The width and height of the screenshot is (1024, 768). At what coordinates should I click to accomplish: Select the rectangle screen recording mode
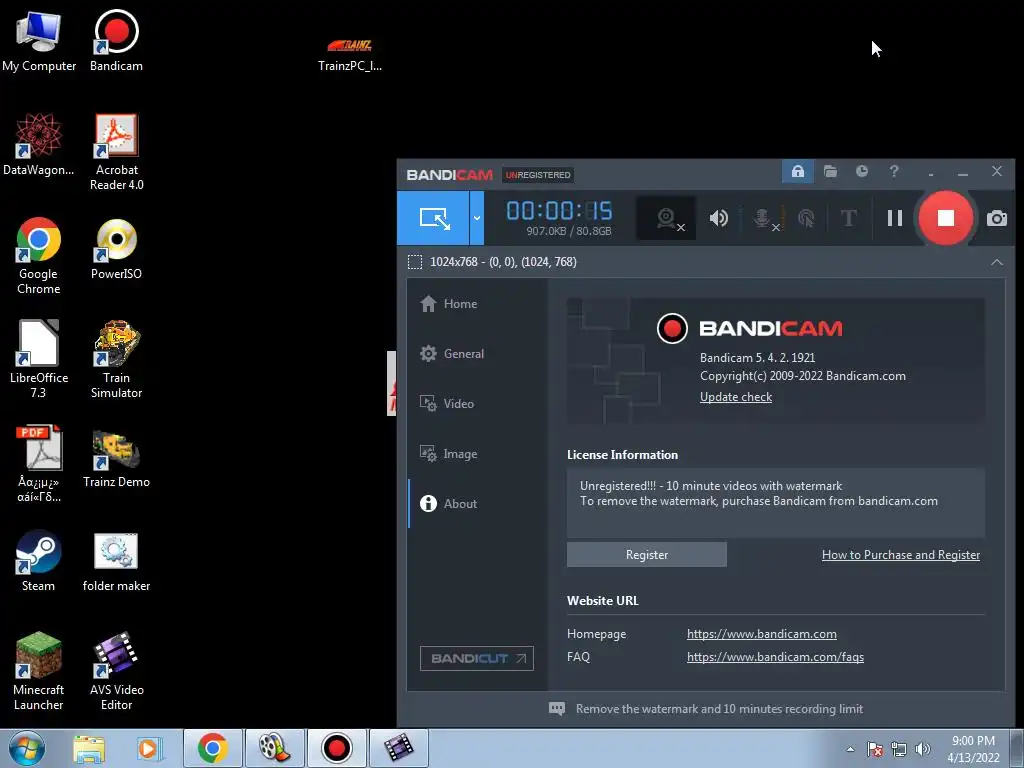click(433, 218)
